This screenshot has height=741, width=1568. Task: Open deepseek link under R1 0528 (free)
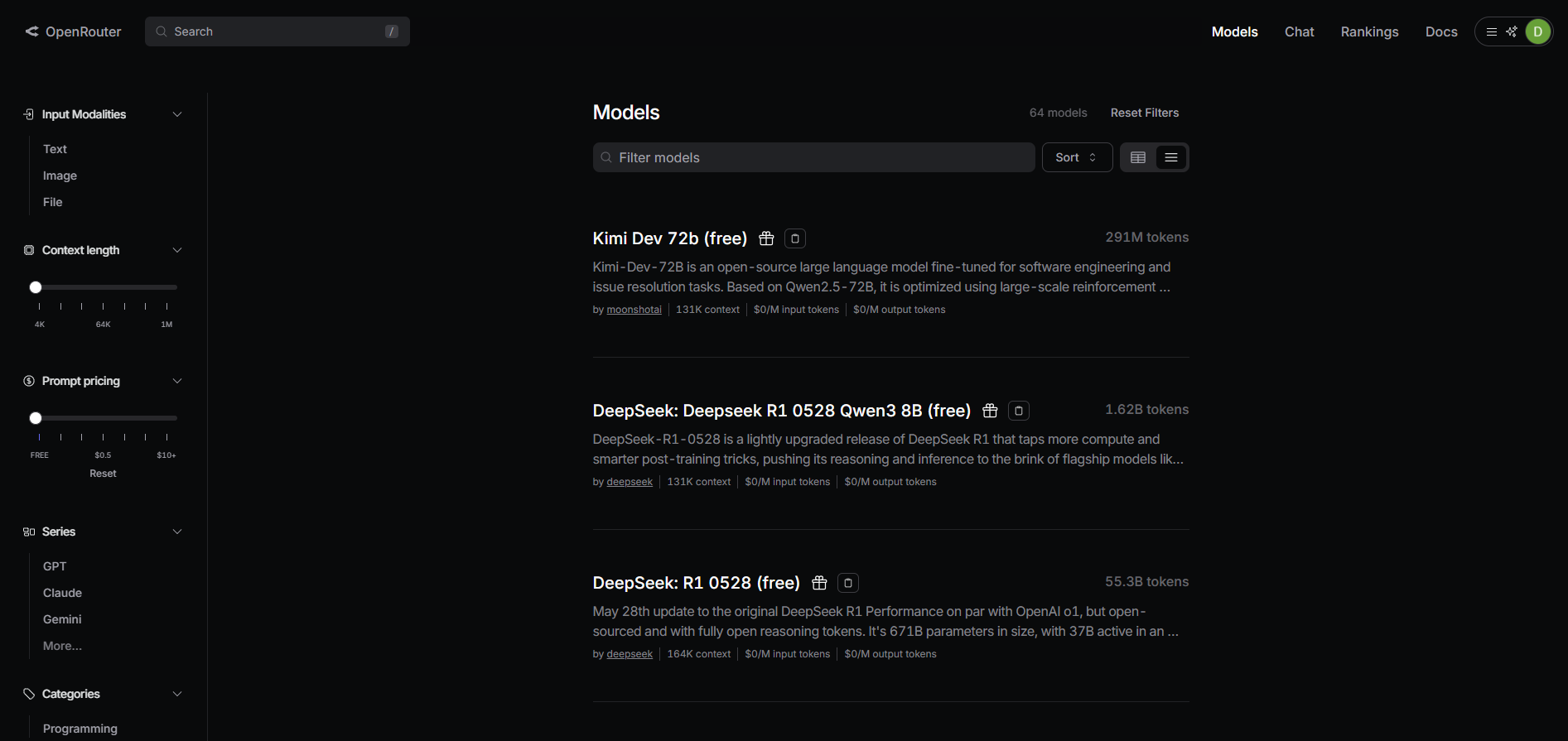point(630,654)
